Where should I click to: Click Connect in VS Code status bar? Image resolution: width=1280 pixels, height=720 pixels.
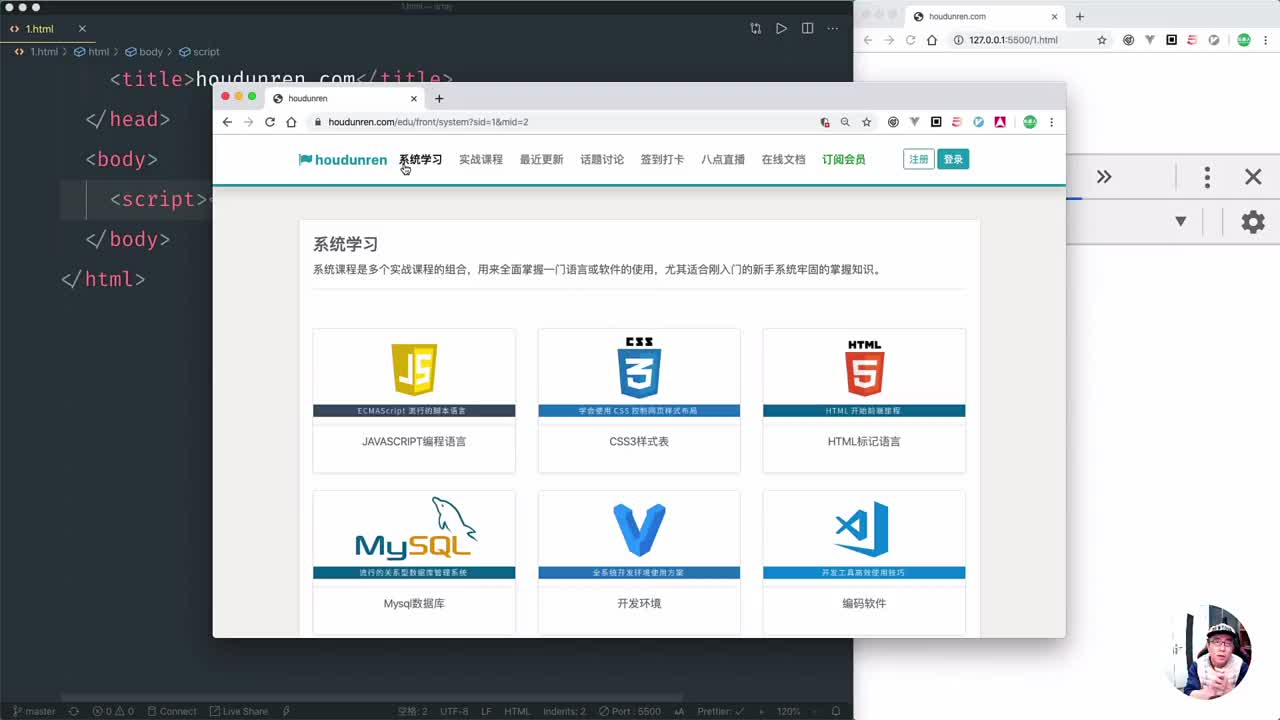pos(171,712)
